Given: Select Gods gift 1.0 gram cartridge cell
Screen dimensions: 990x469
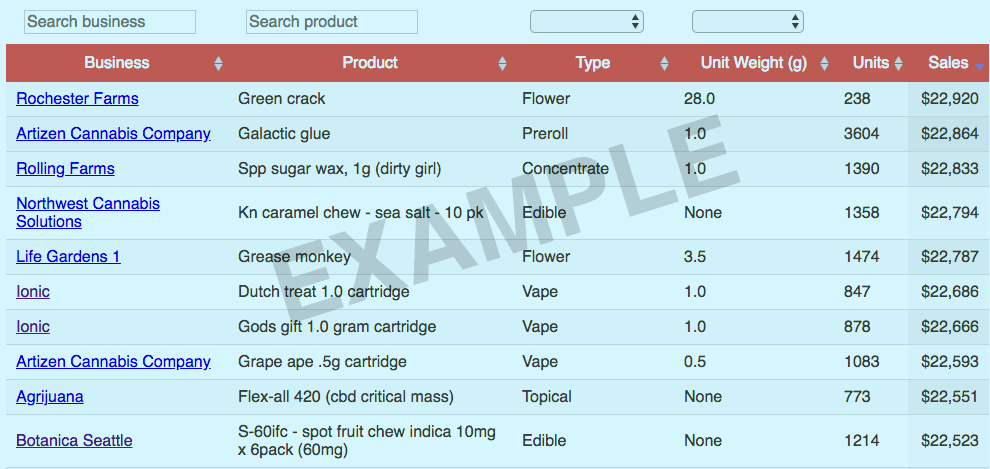Looking at the screenshot, I should pos(337,327).
